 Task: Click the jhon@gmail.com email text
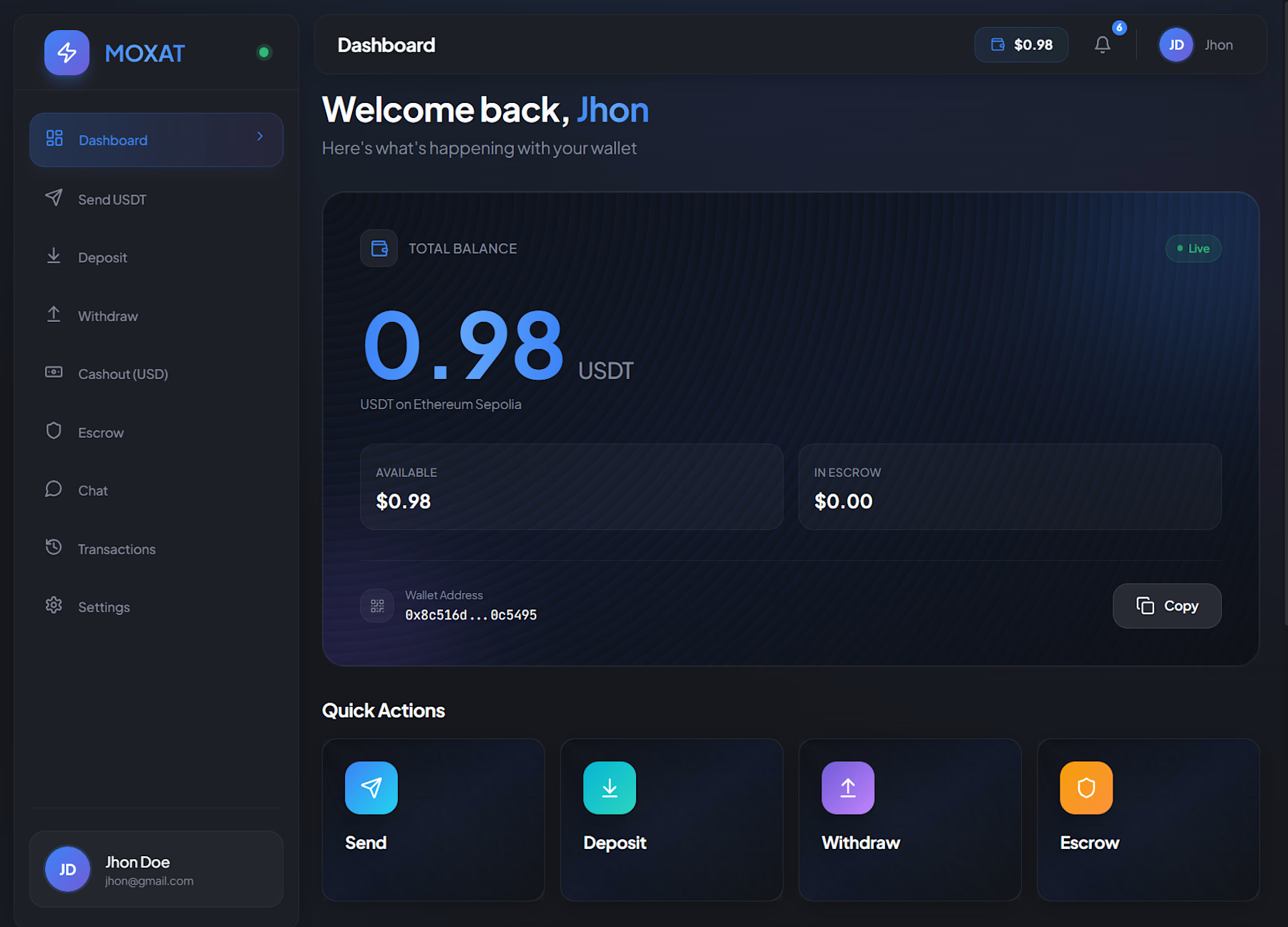pyautogui.click(x=150, y=881)
